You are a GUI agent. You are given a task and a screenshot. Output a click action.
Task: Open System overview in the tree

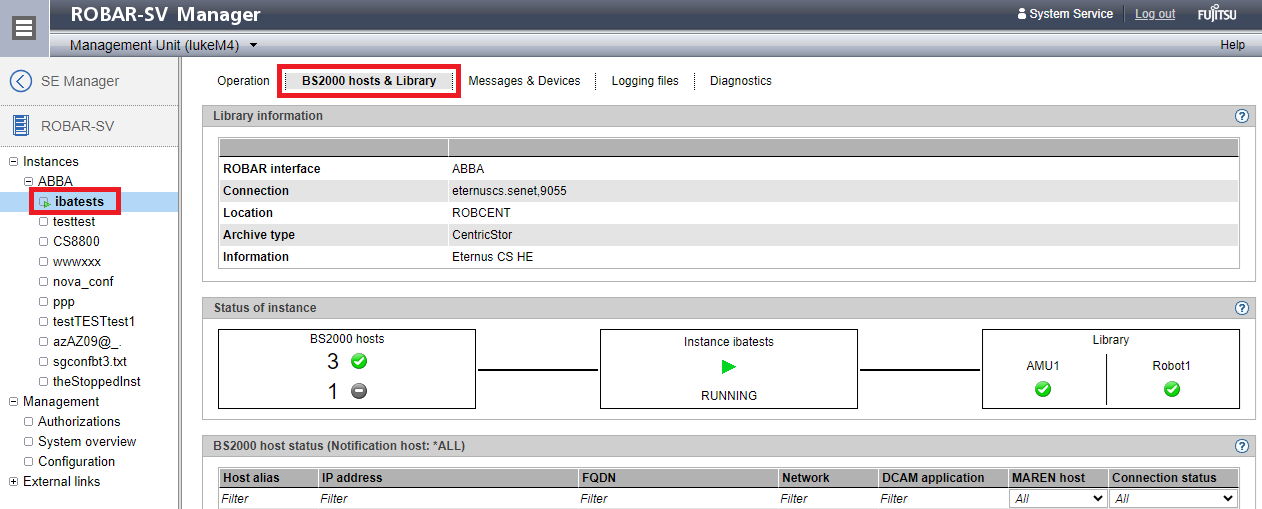(87, 442)
